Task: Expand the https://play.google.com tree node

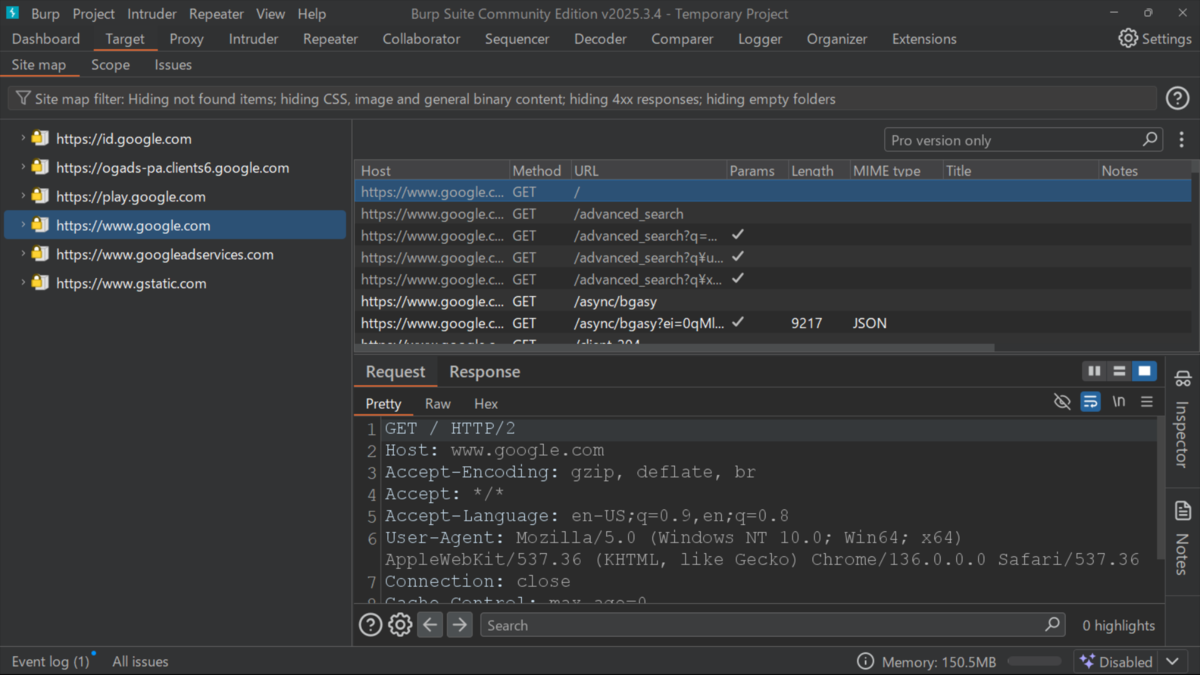Action: coord(23,197)
